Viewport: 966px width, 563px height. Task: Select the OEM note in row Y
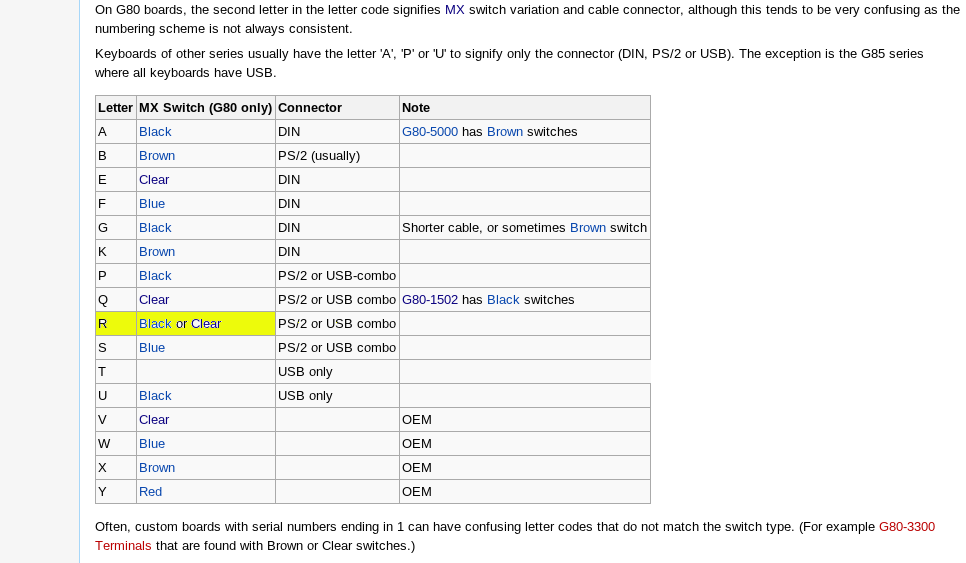525,492
